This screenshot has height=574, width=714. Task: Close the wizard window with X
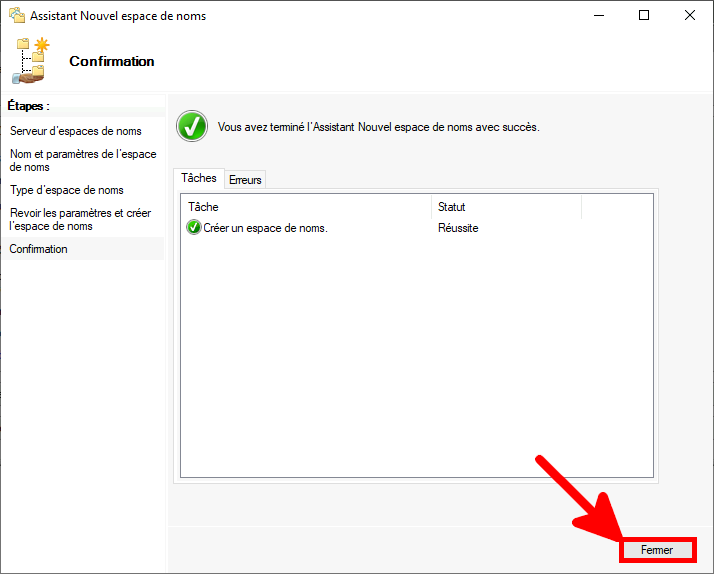tap(690, 15)
